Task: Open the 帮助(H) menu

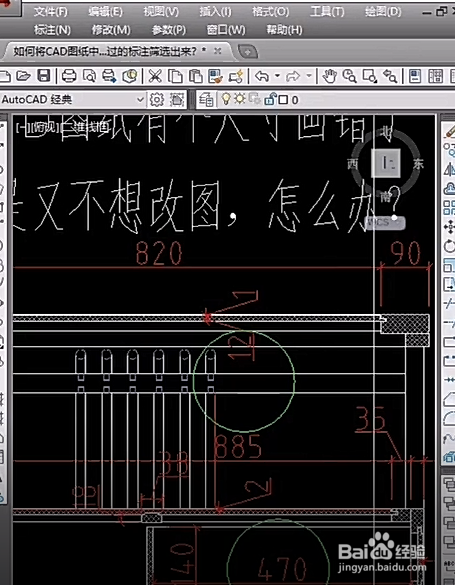Action: [284, 29]
